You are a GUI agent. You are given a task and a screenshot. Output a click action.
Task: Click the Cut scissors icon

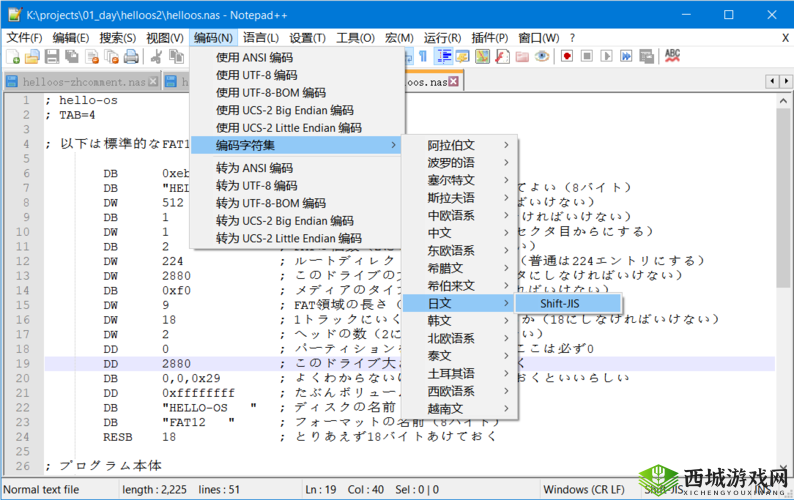(156, 57)
